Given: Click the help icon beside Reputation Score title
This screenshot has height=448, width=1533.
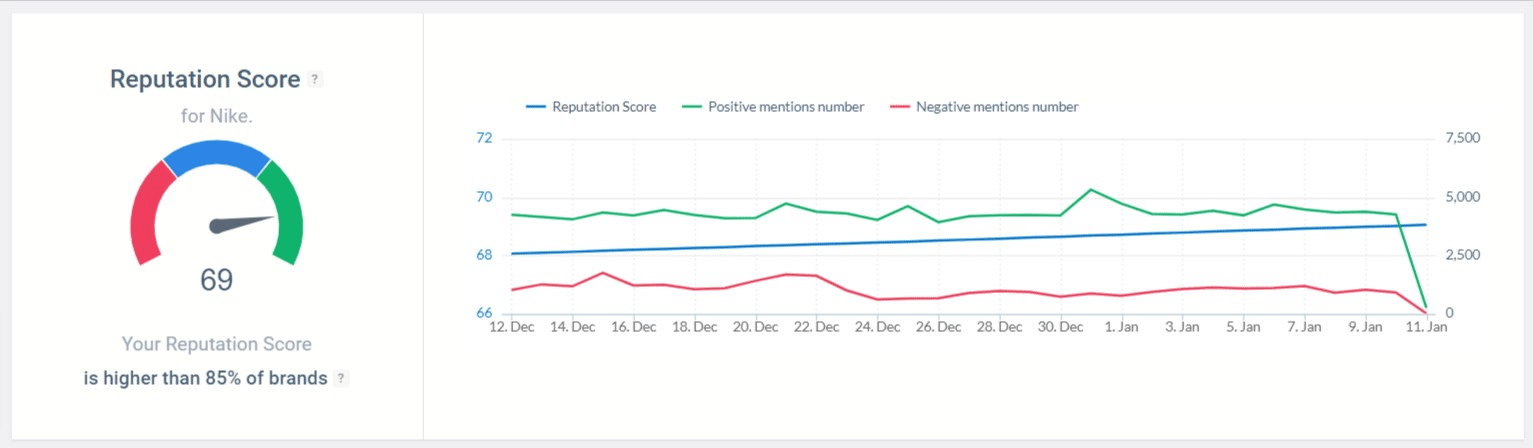Looking at the screenshot, I should click(315, 80).
